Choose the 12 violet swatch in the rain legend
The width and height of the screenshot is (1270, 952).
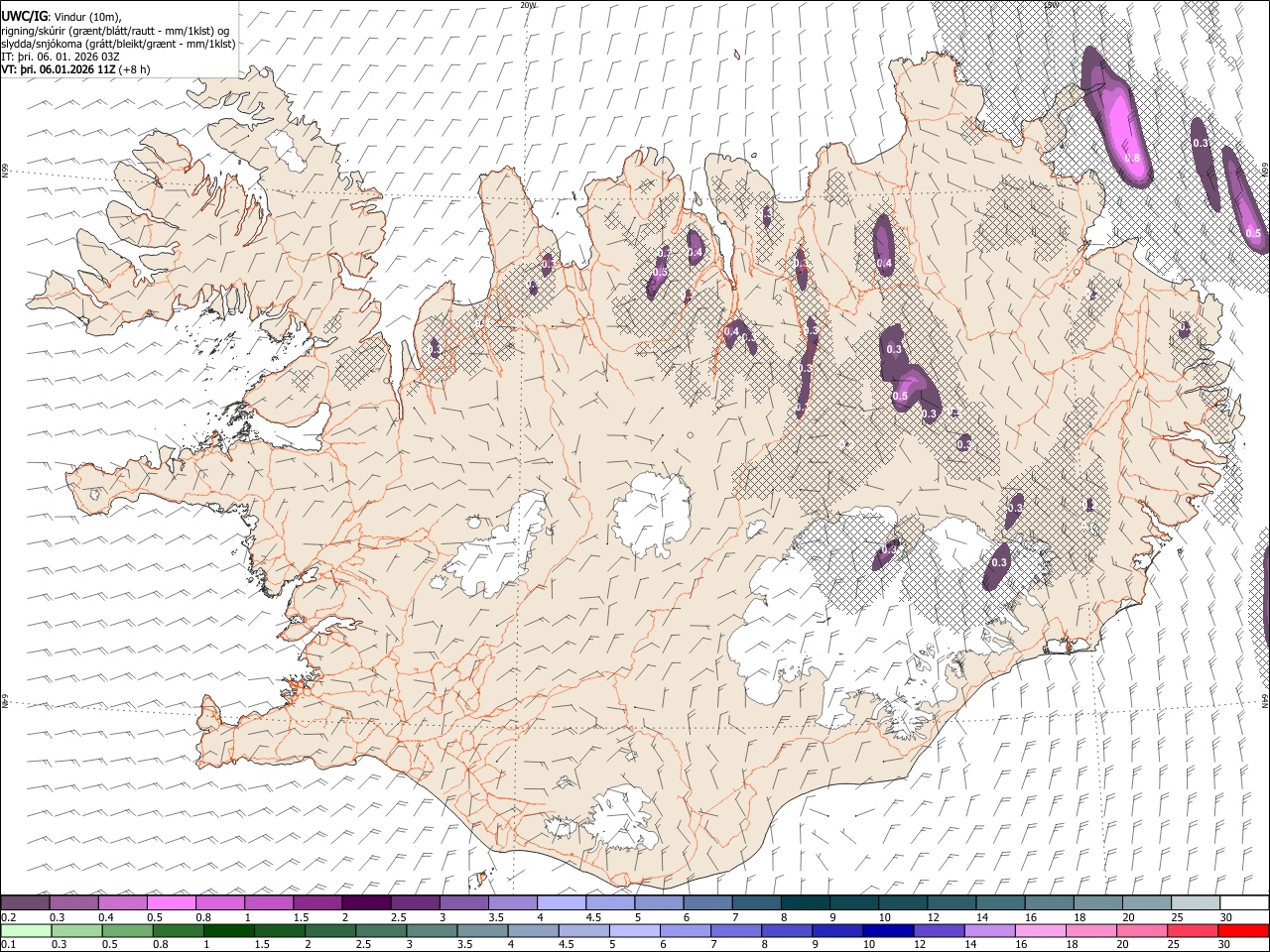[939, 930]
